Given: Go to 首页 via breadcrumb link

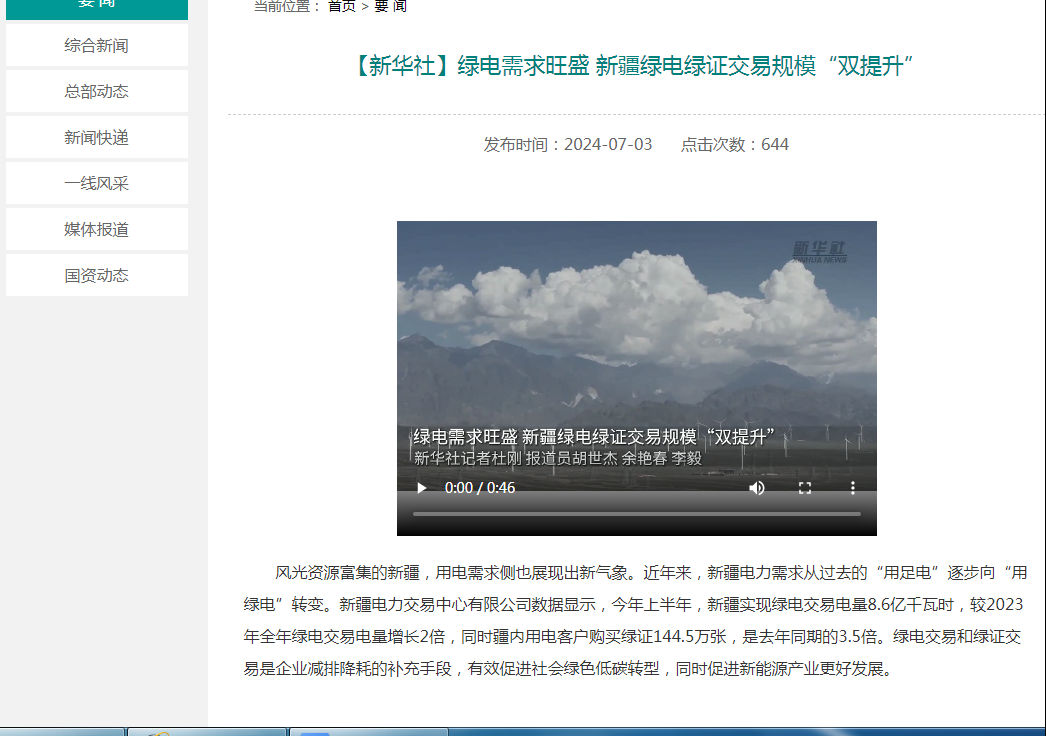Looking at the screenshot, I should coord(342,7).
